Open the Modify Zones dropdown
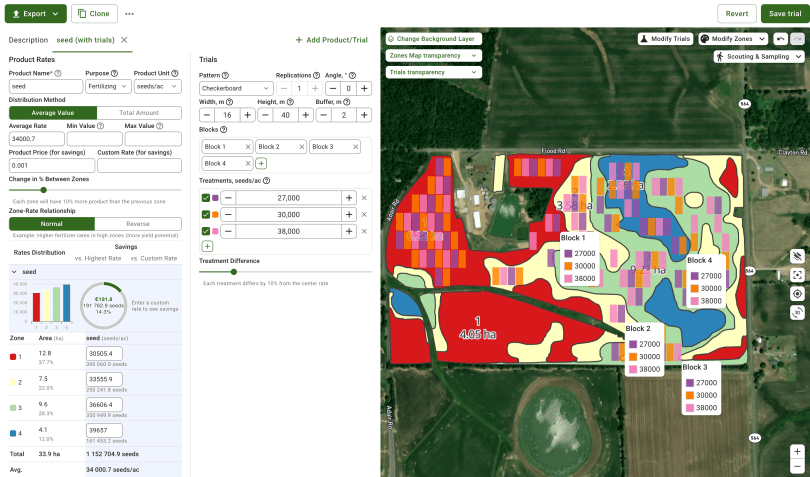 point(733,39)
